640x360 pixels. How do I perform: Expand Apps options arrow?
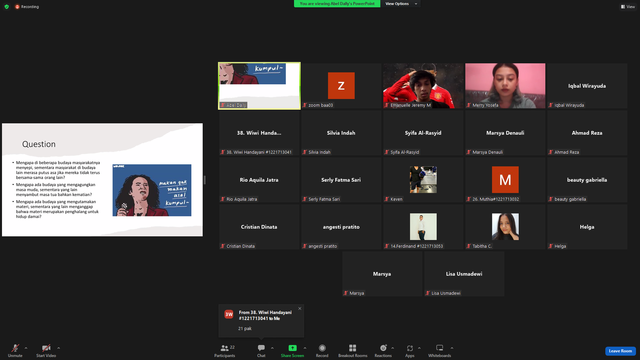click(x=419, y=348)
